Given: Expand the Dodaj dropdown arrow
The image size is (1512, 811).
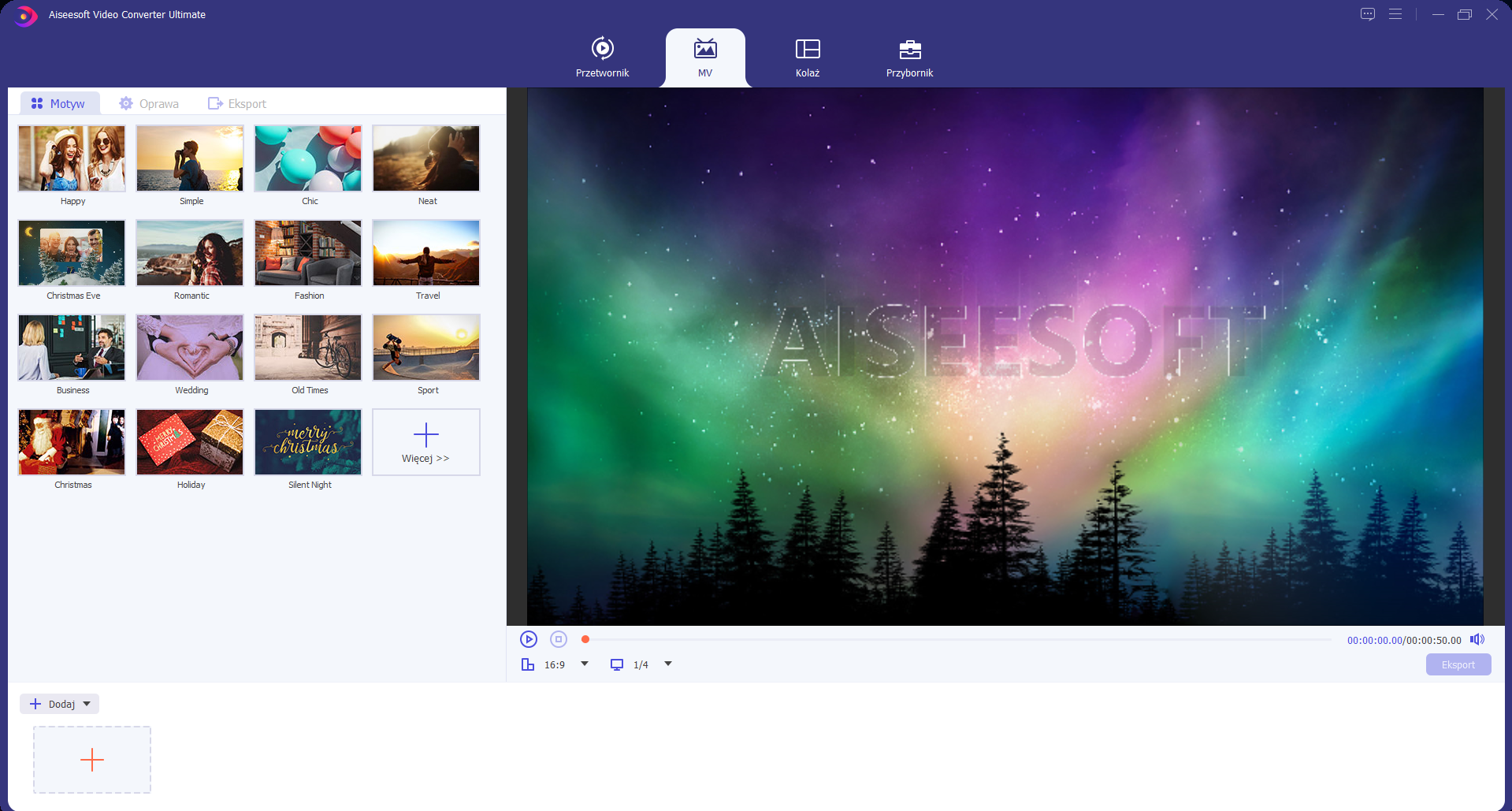Looking at the screenshot, I should [87, 704].
